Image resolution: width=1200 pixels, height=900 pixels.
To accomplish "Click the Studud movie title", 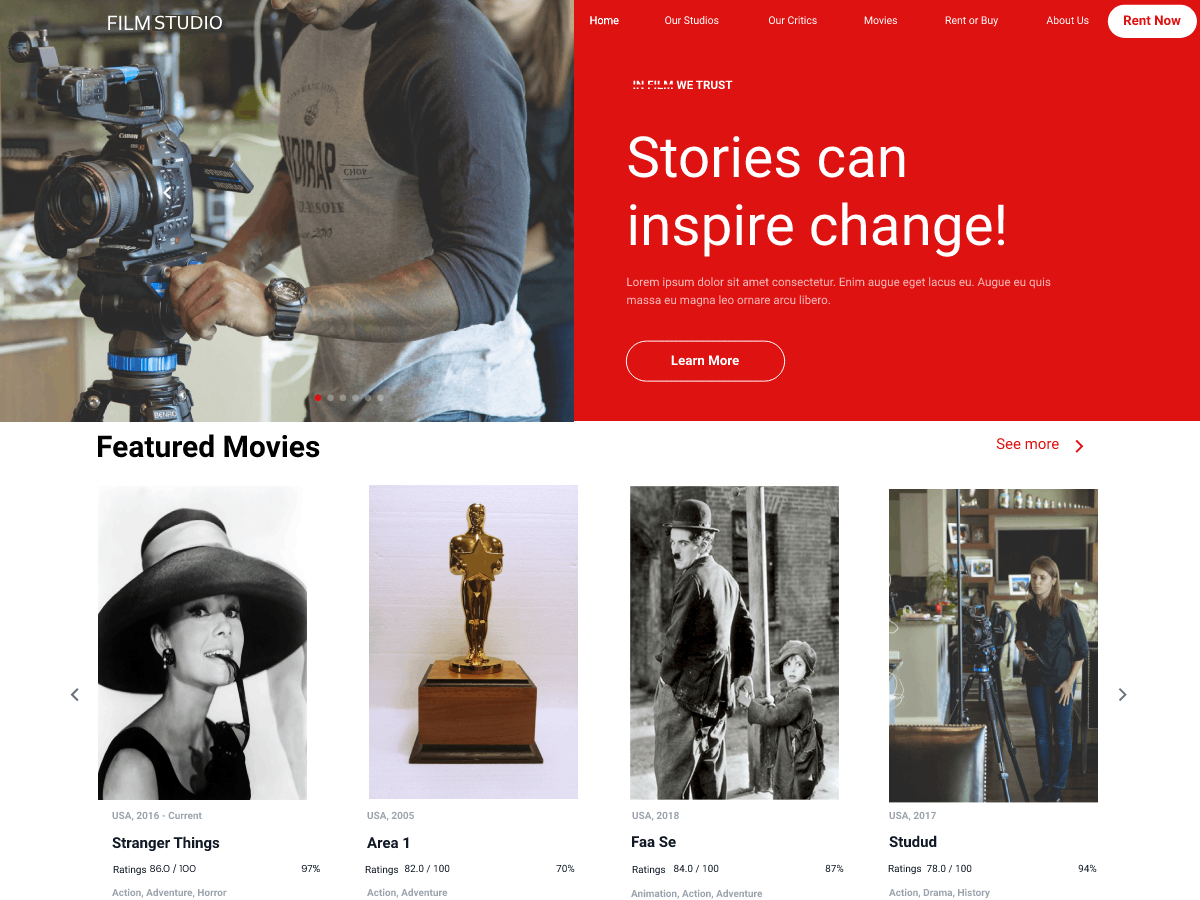I will pyautogui.click(x=912, y=841).
